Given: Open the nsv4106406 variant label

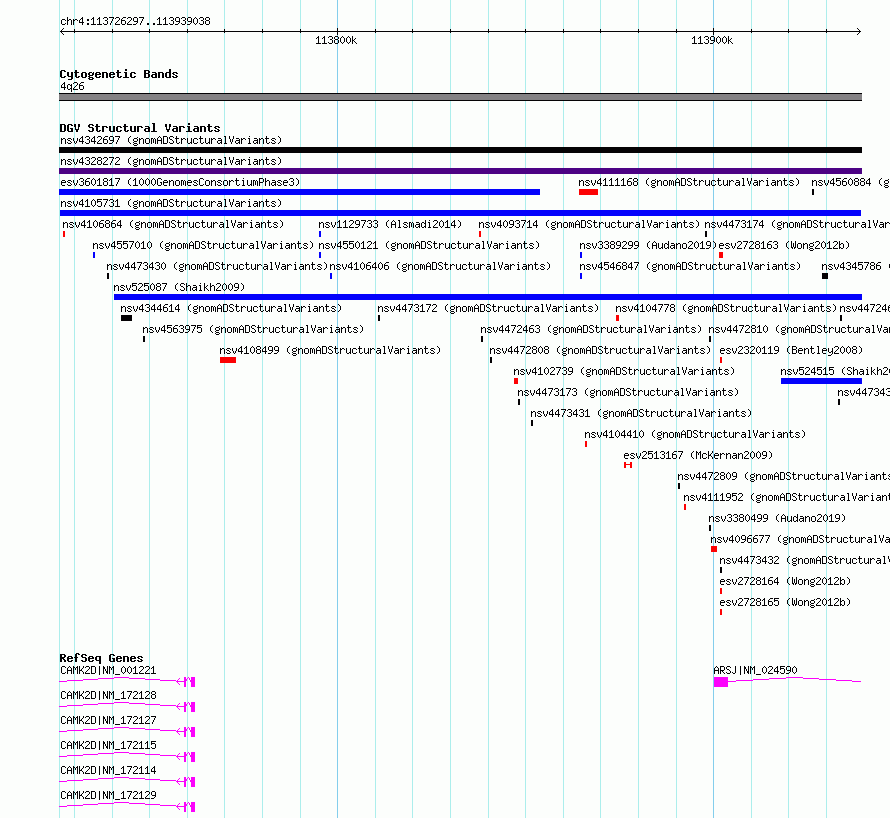Looking at the screenshot, I should [440, 266].
